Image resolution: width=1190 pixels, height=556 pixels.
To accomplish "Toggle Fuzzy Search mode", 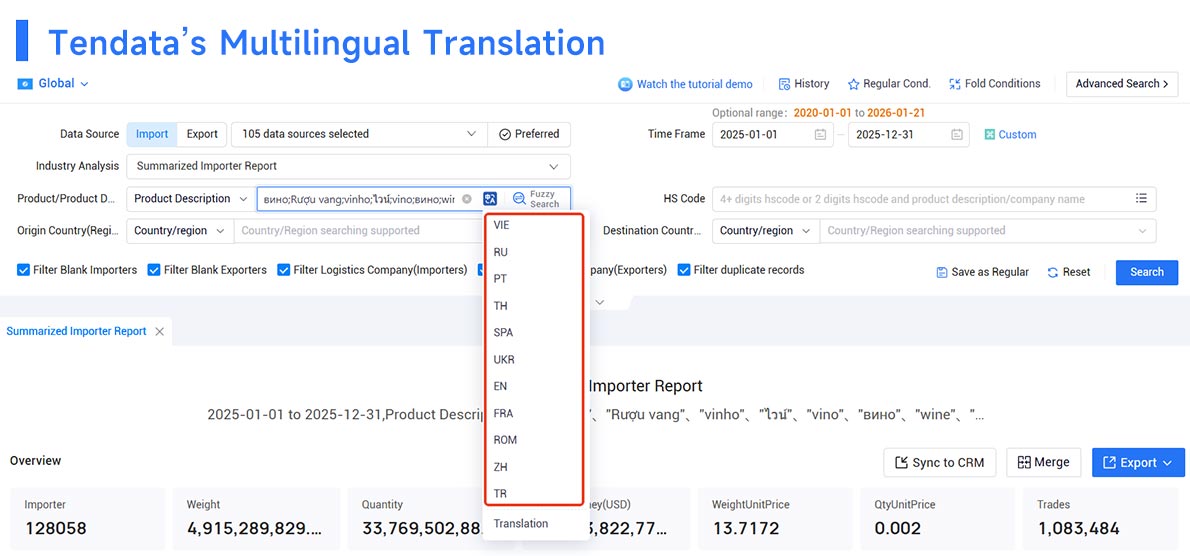I will (x=537, y=199).
